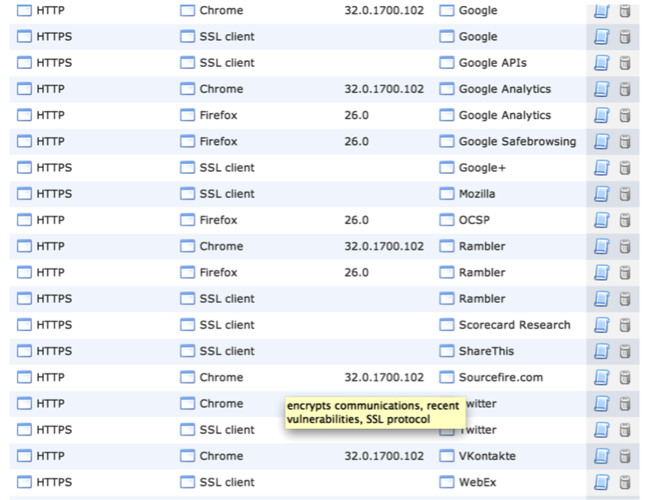Delete the VKontakte row
647x500 pixels.
[x=625, y=456]
